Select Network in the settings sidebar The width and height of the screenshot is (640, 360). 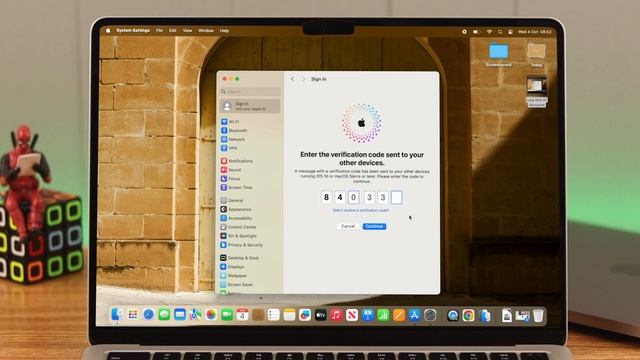(233, 139)
